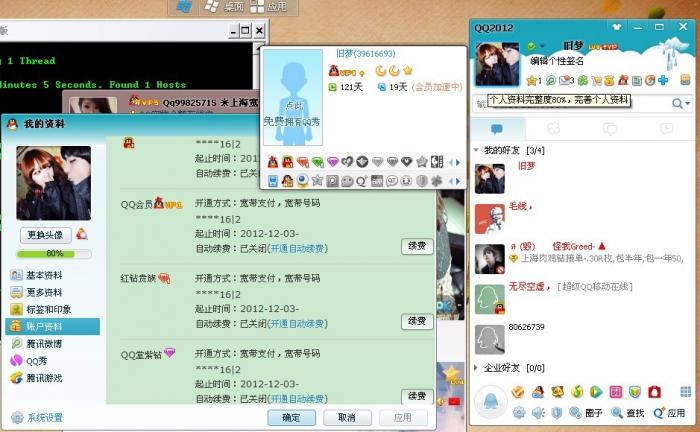Screen dimensions: 700x432
Task: Open the skin changer shirt icon
Action: click(617, 27)
